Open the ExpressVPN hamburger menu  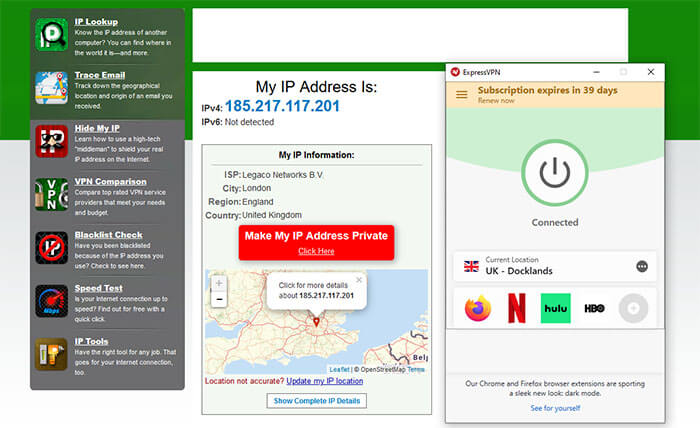pyautogui.click(x=462, y=95)
